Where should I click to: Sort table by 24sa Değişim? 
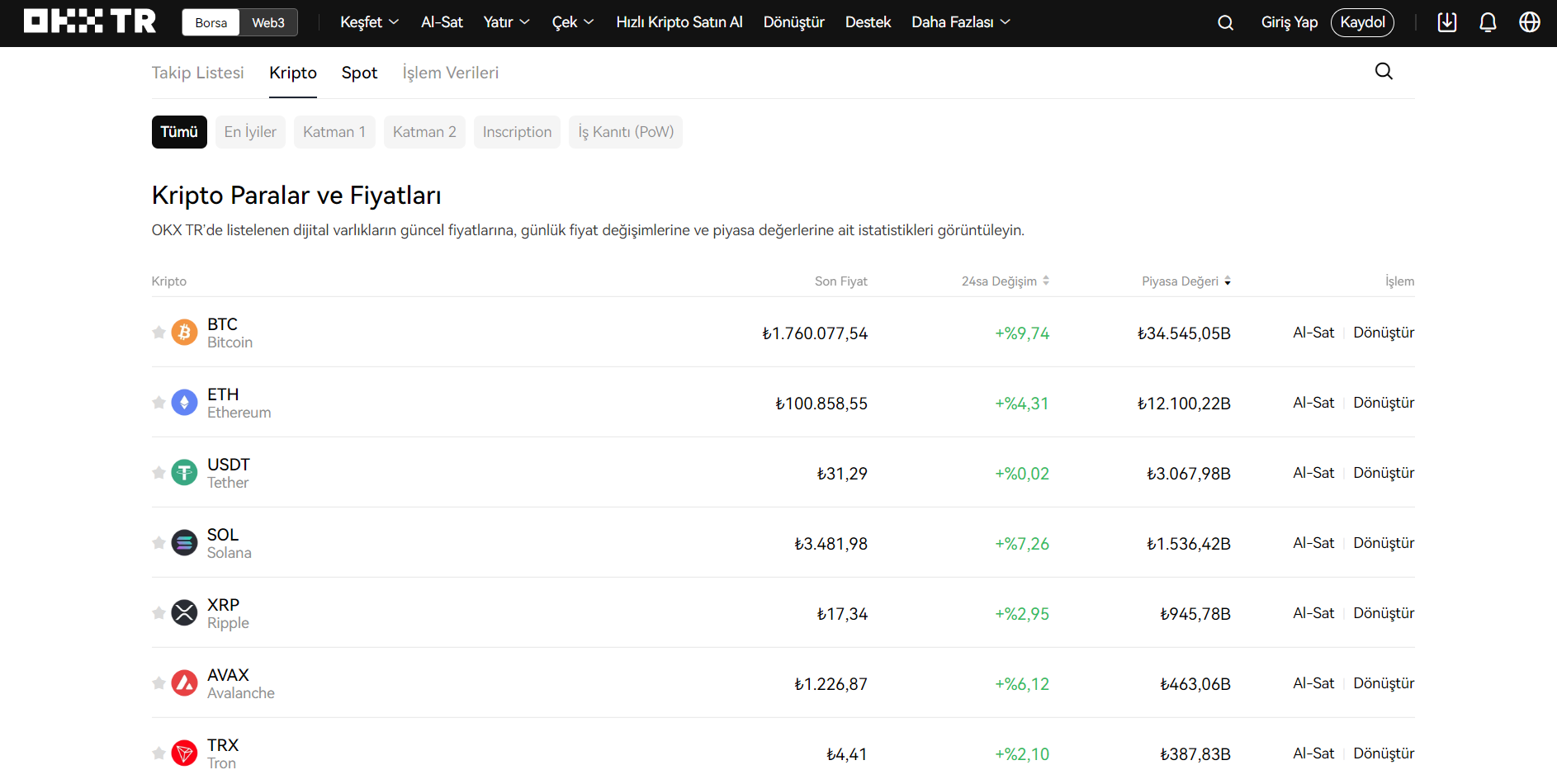(x=1005, y=281)
